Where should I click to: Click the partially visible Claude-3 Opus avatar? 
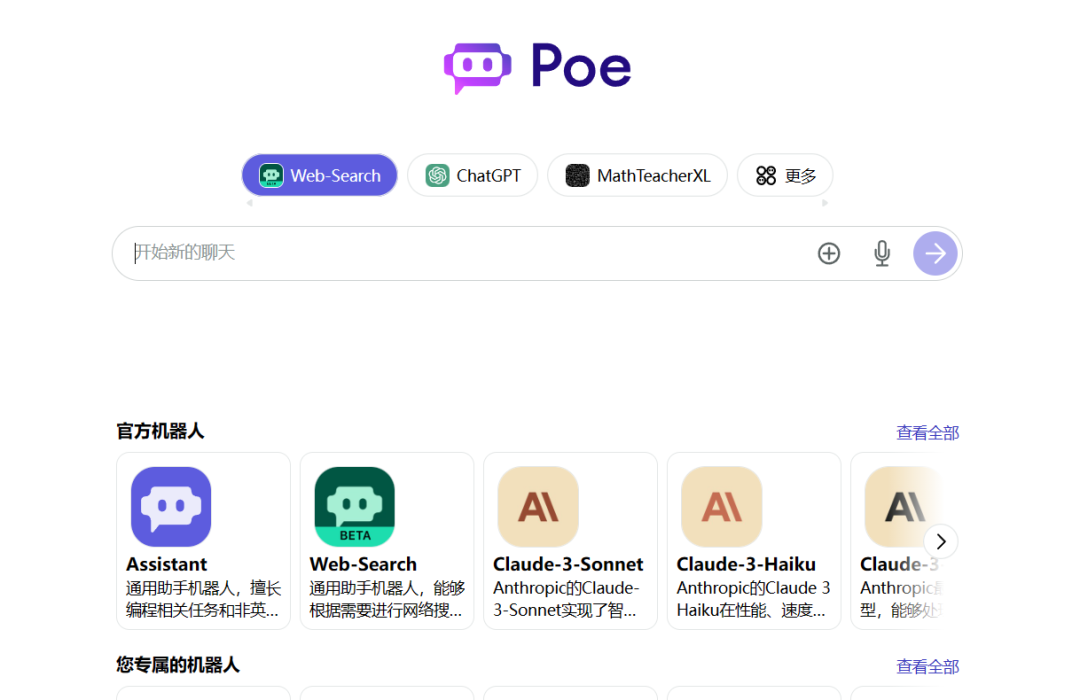[x=902, y=506]
